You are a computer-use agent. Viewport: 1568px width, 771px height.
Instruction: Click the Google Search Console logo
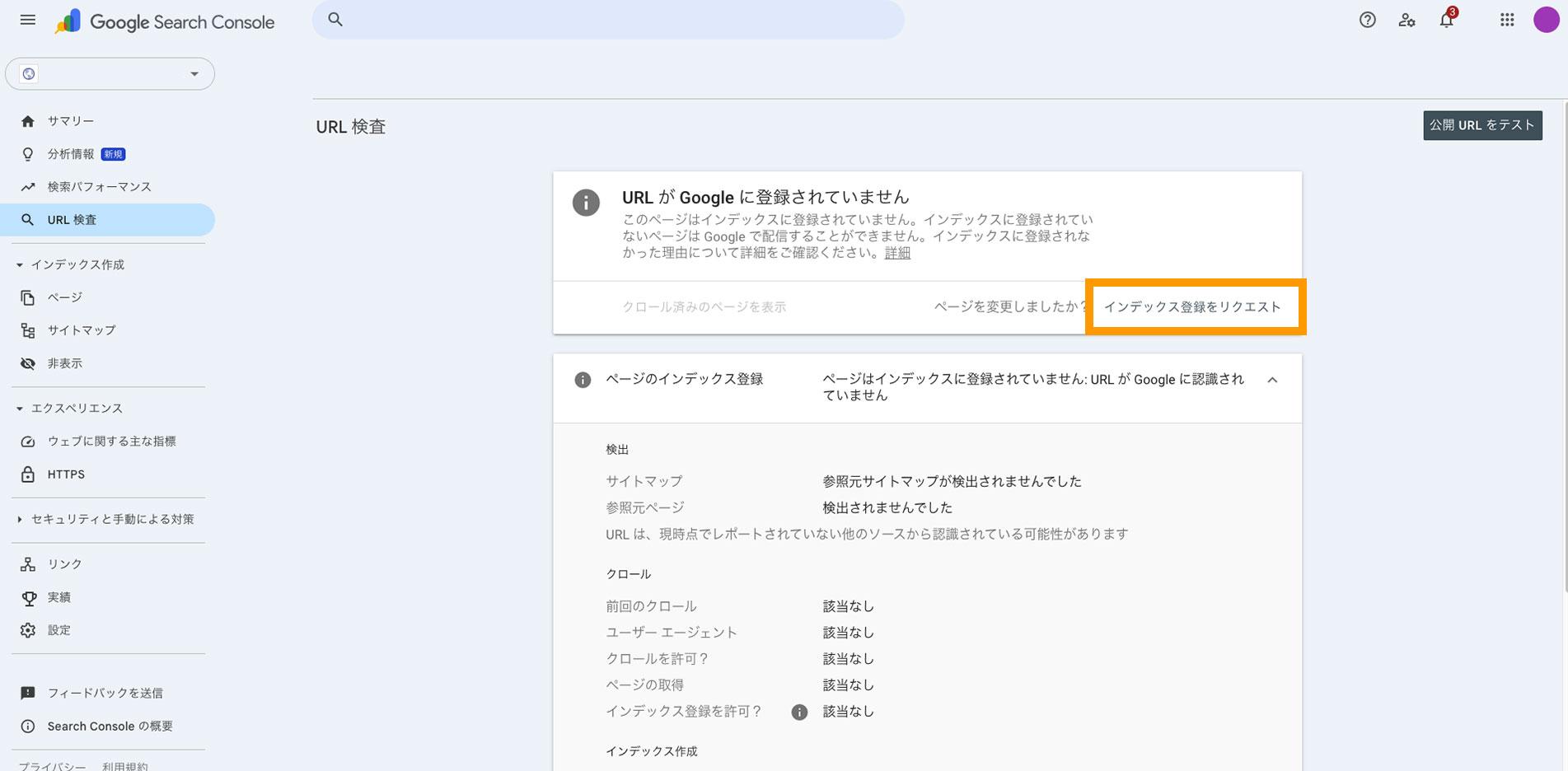click(165, 22)
